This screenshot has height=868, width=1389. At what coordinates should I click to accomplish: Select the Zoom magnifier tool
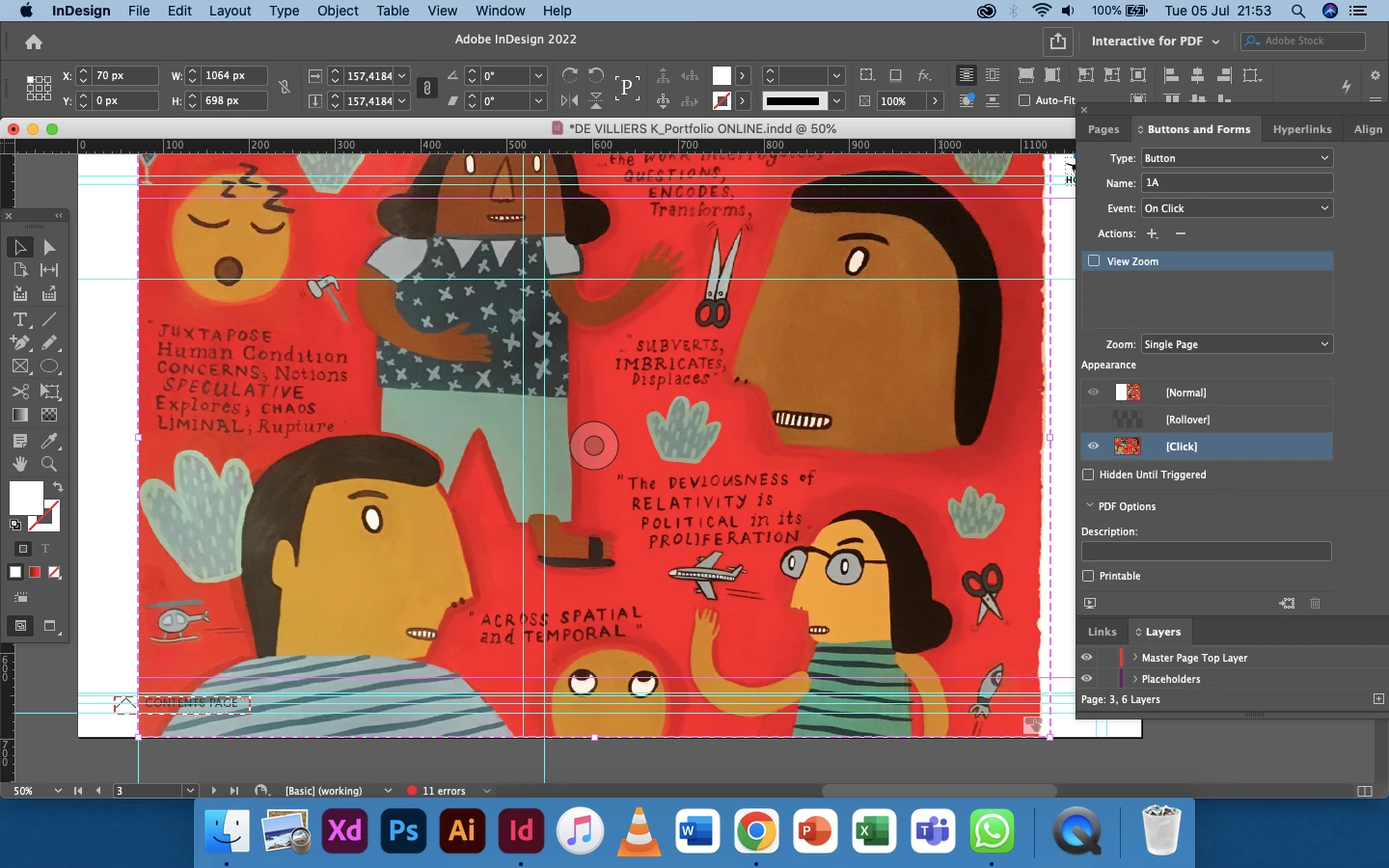pyautogui.click(x=49, y=464)
